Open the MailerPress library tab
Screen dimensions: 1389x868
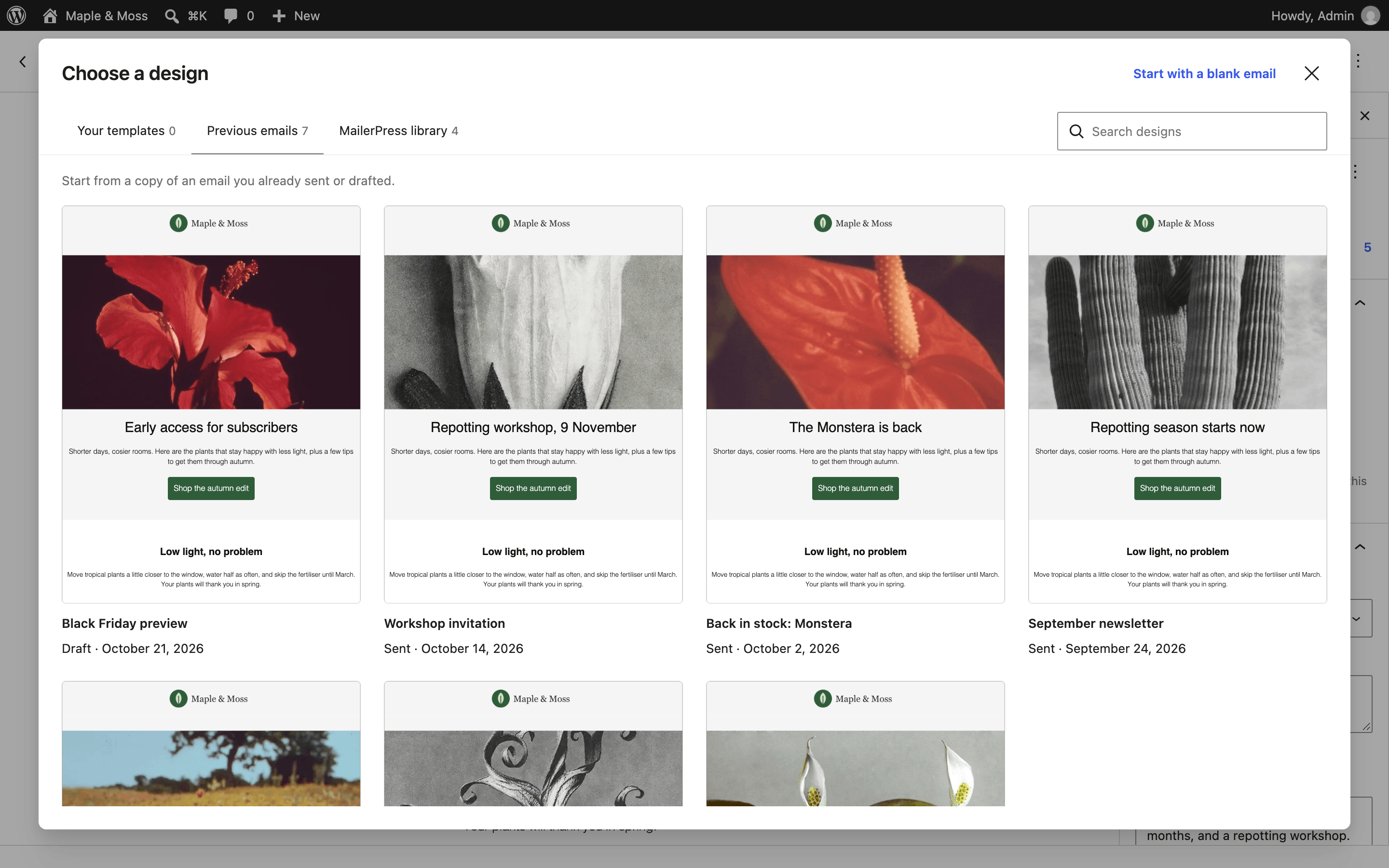[398, 131]
